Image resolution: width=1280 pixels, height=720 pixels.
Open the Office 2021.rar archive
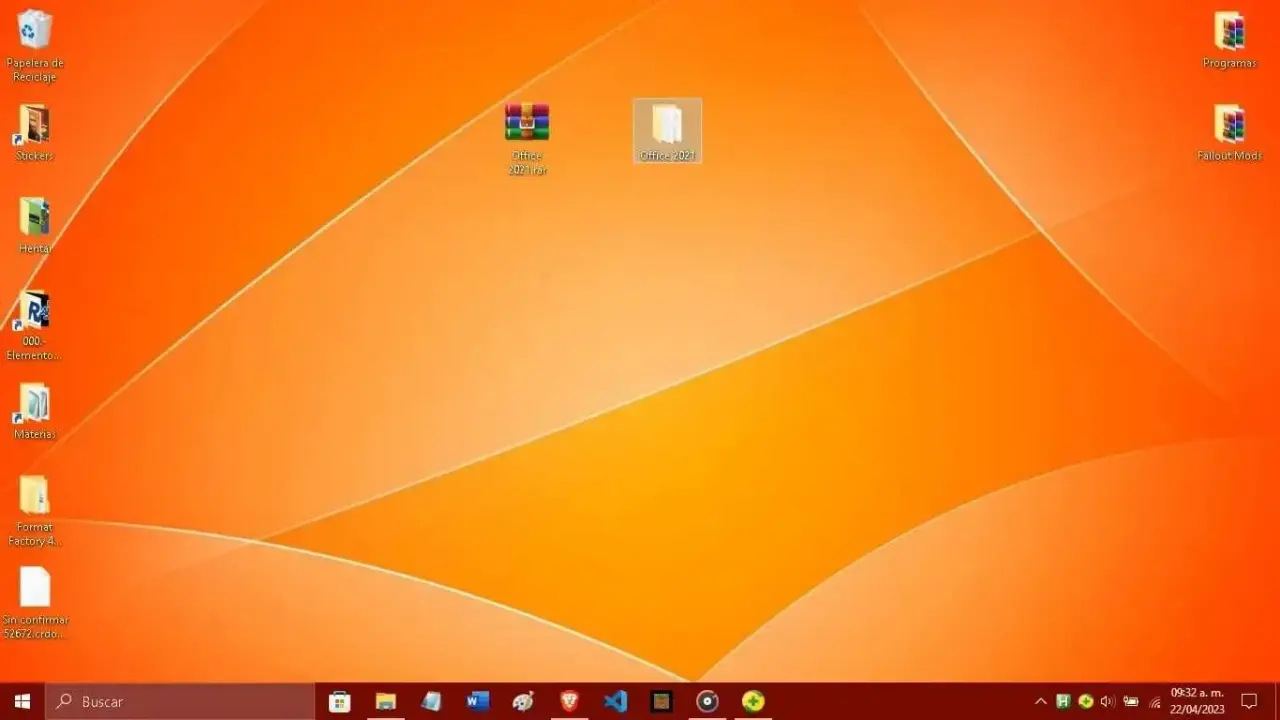[x=527, y=122]
